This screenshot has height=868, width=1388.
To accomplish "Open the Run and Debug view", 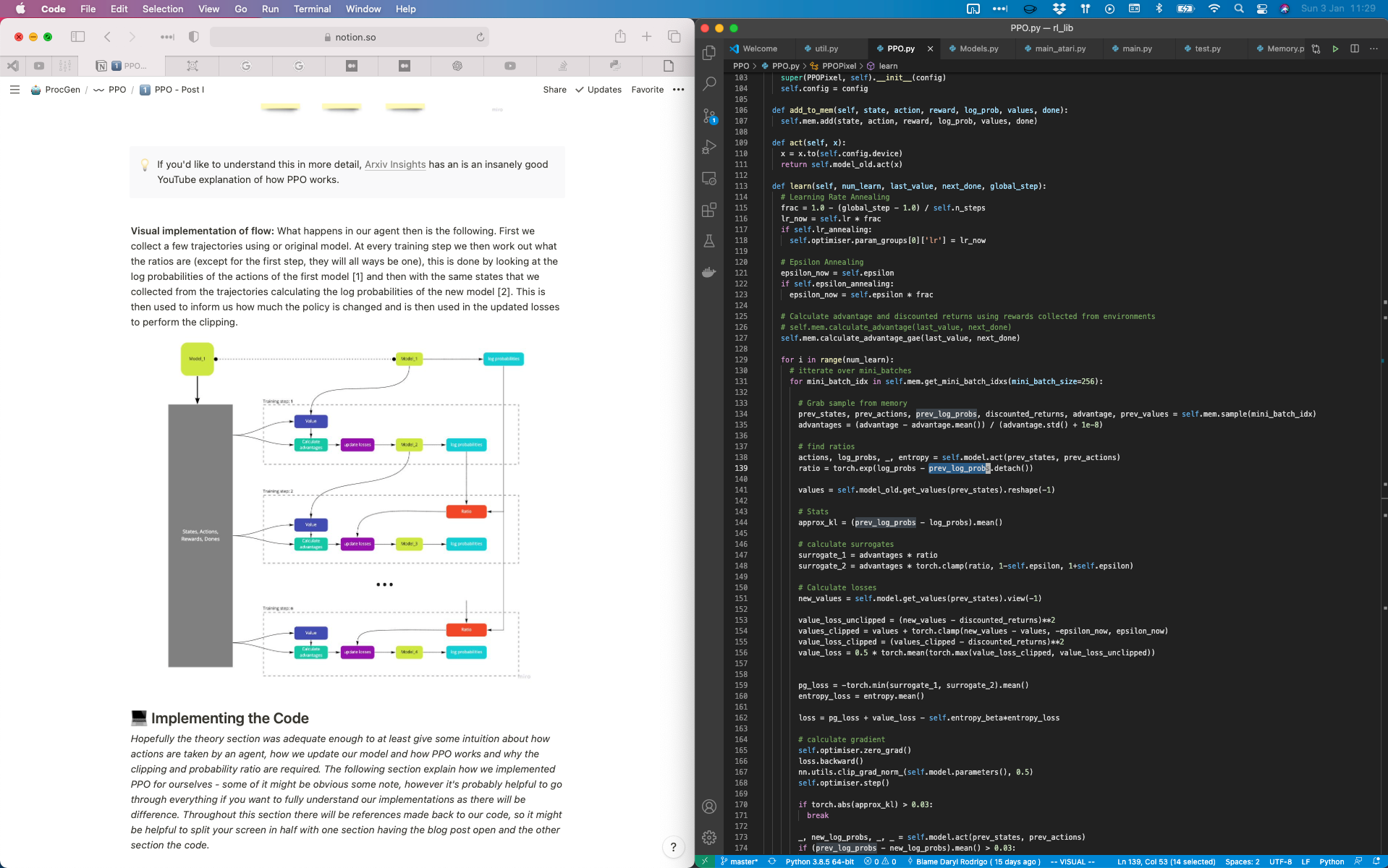I will pyautogui.click(x=709, y=147).
